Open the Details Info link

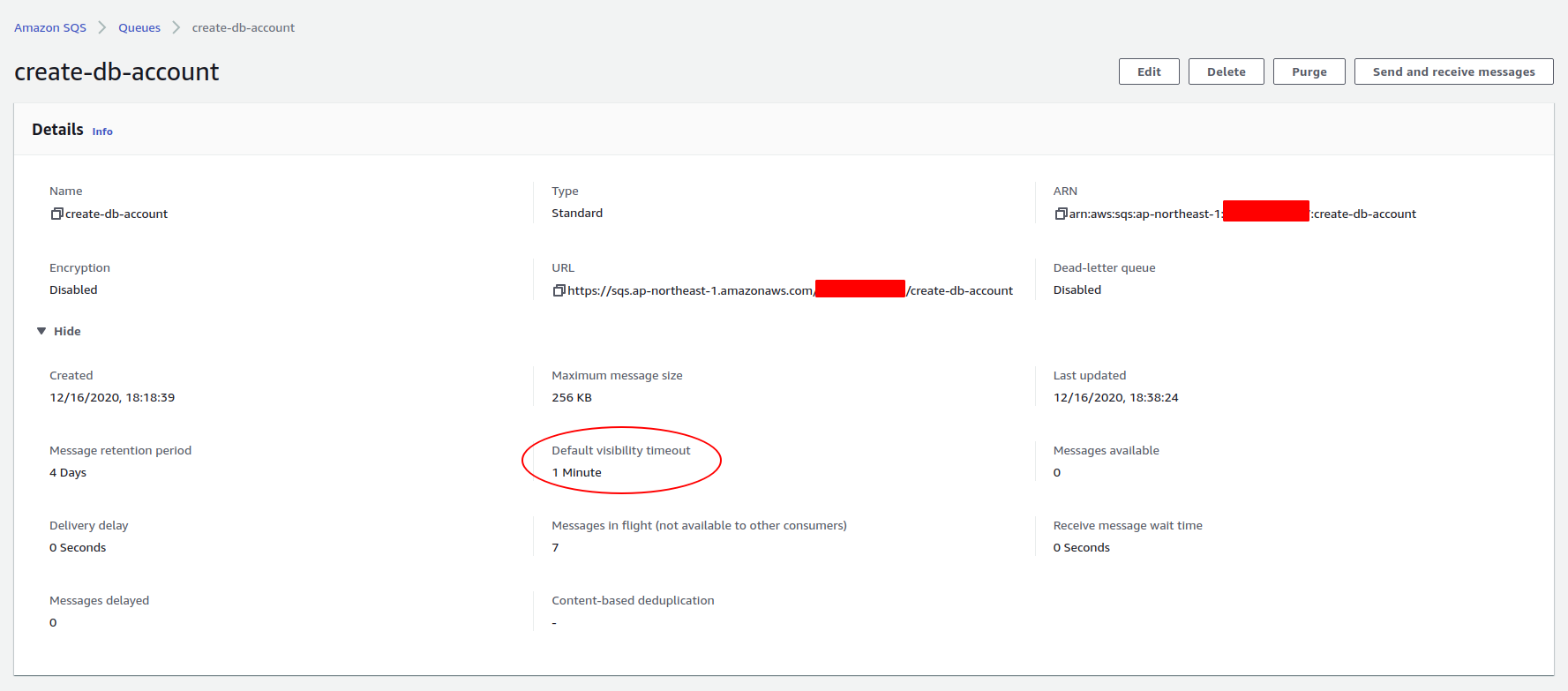102,131
